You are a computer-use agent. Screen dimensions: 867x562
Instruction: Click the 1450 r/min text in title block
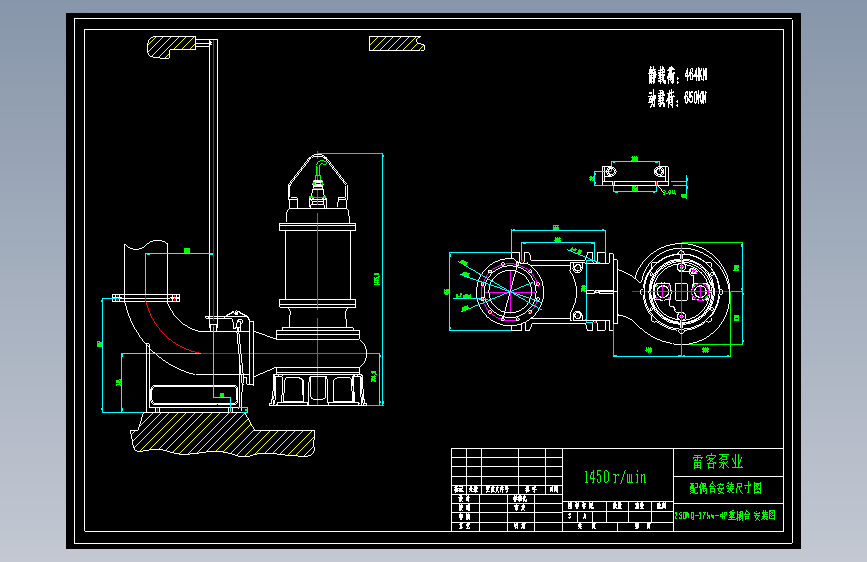(615, 477)
